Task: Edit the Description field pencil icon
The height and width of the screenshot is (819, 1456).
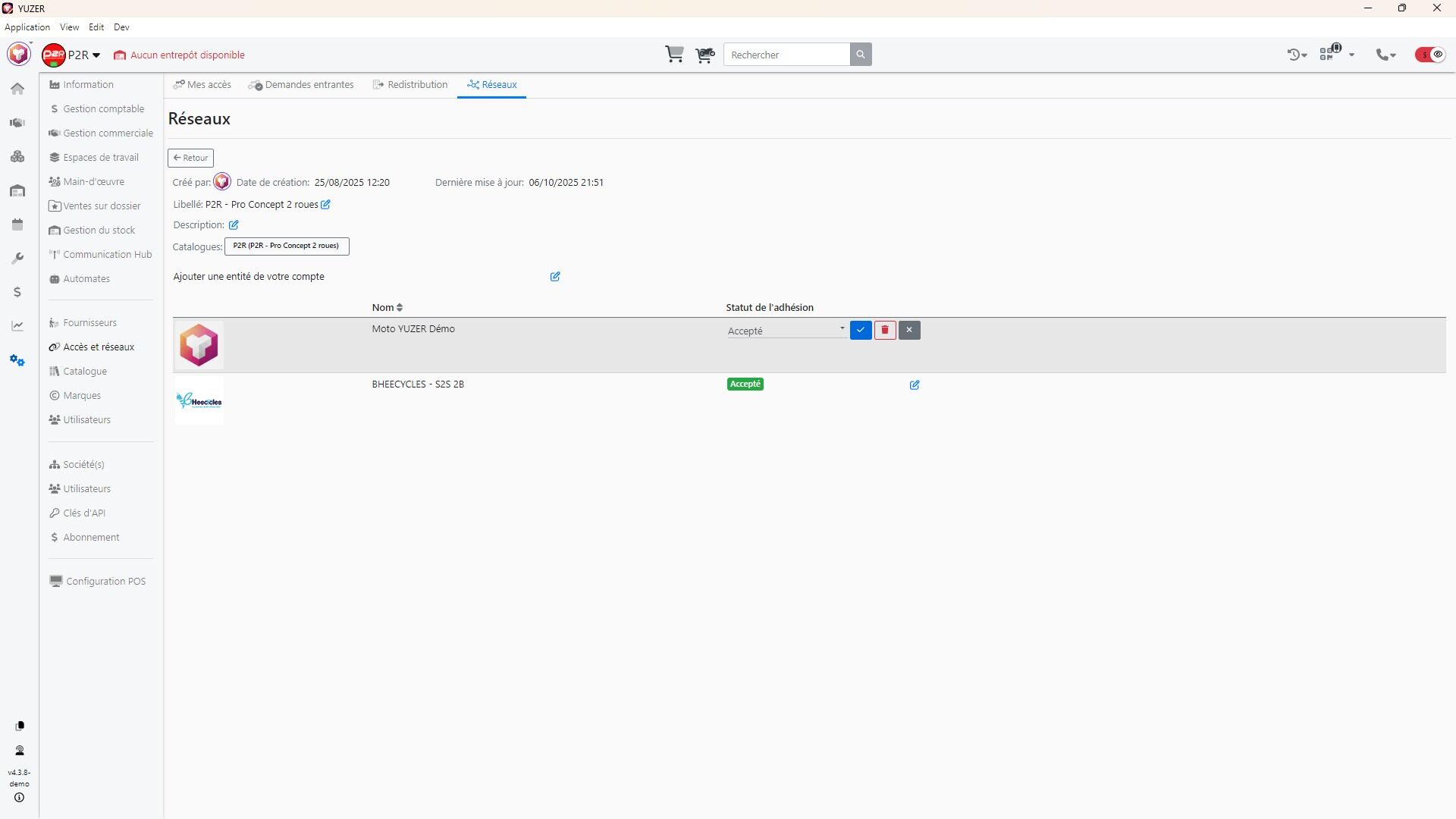Action: [234, 225]
